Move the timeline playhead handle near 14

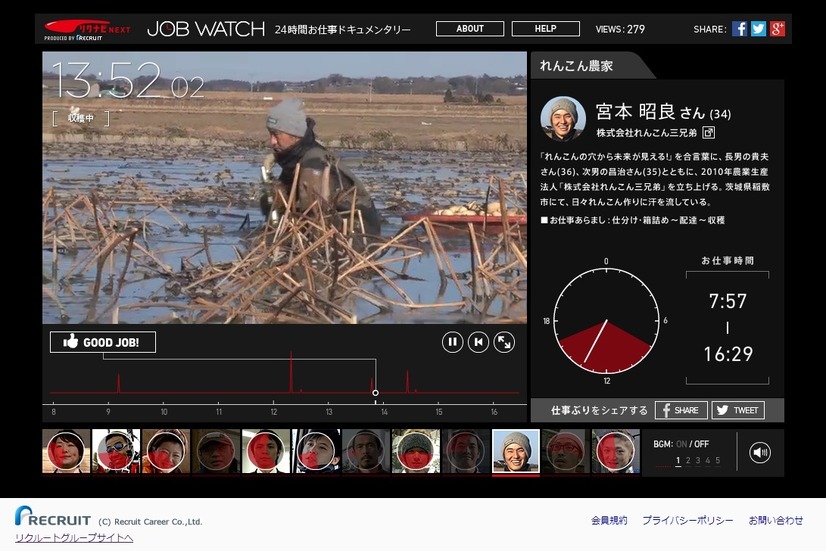coord(375,393)
